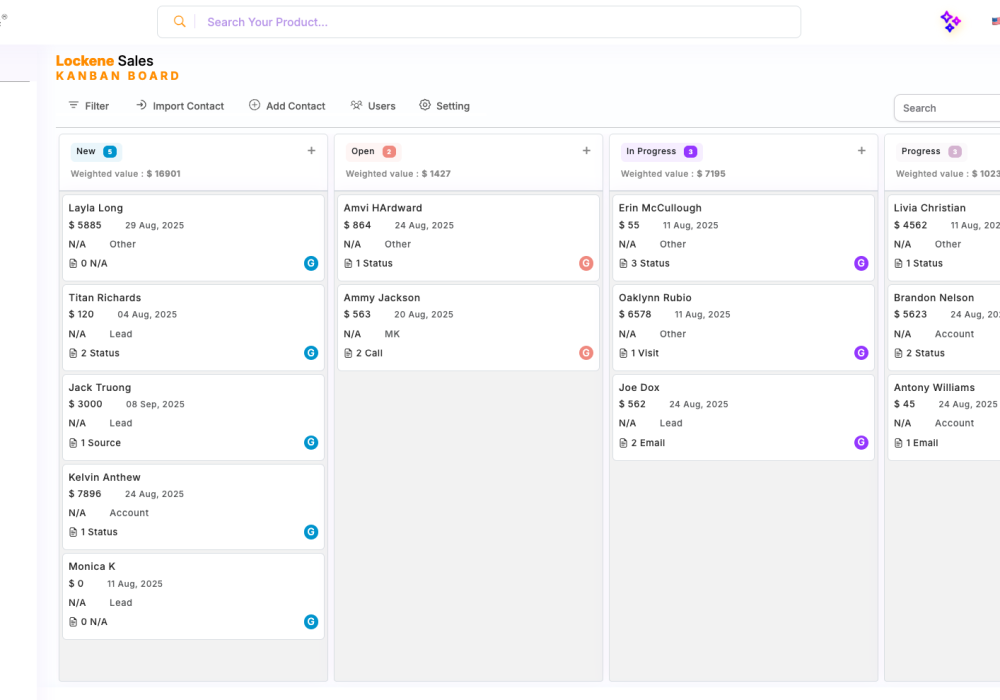Open the Amvi HArdward card
The image size is (1000, 700).
click(468, 237)
